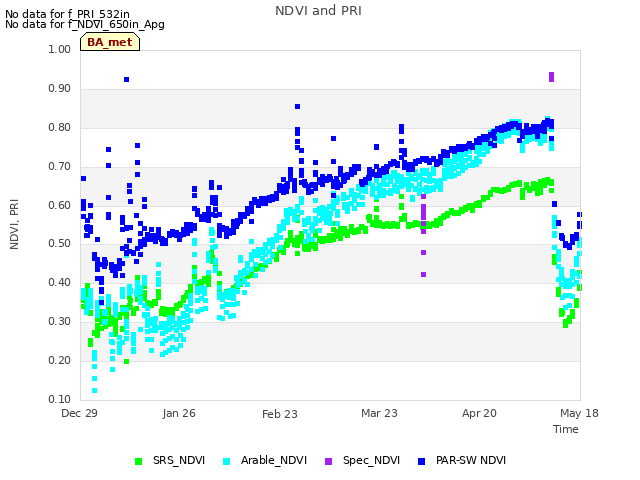Viewport: 640px width, 480px height.
Task: Click the 0.60 y-axis tick label
Action: click(x=60, y=205)
